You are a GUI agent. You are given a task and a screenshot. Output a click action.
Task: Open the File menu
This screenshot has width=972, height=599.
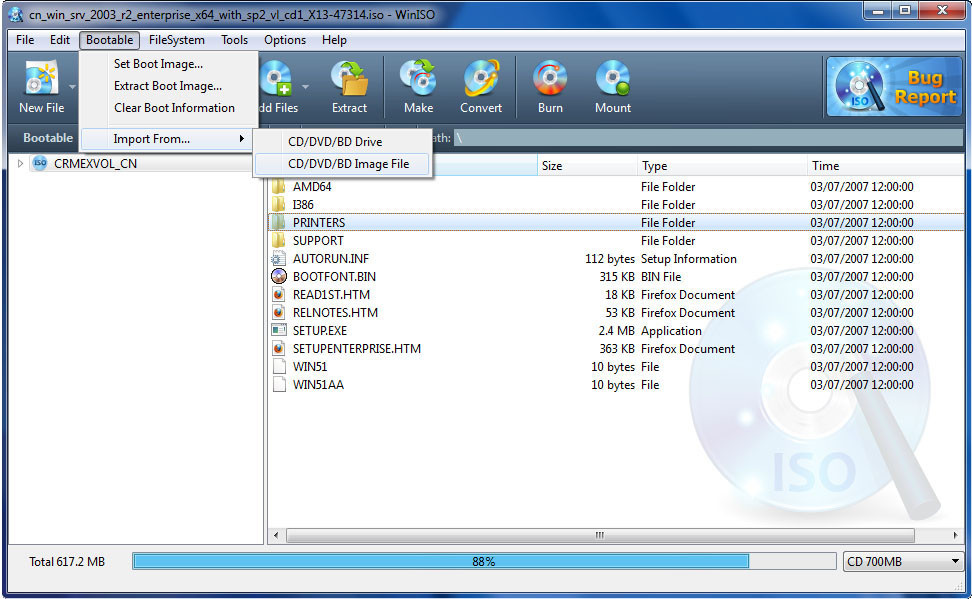tap(25, 40)
